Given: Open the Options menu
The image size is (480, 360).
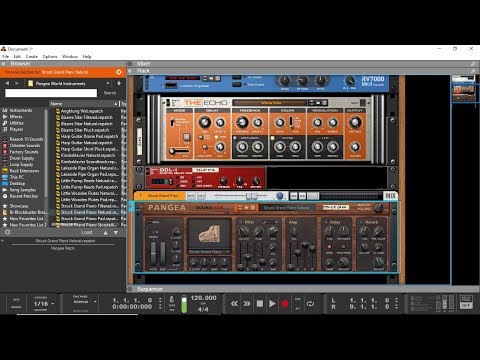Looking at the screenshot, I should [50, 57].
